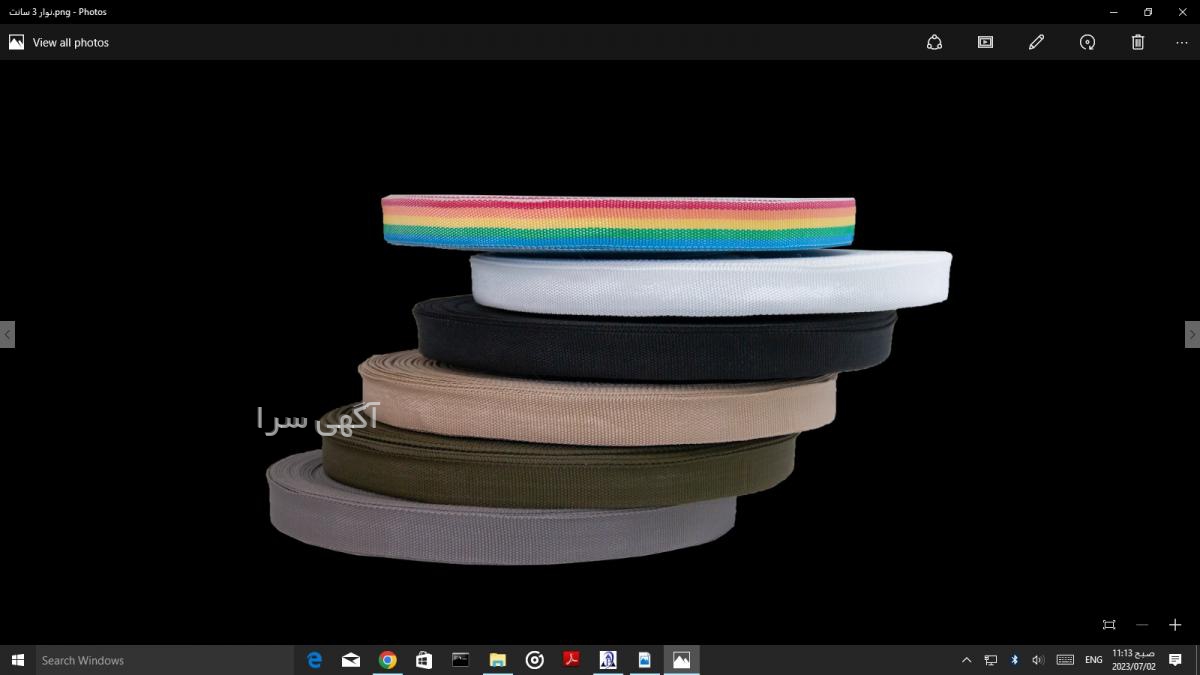Zoom out with the minus button

[x=1142, y=624]
